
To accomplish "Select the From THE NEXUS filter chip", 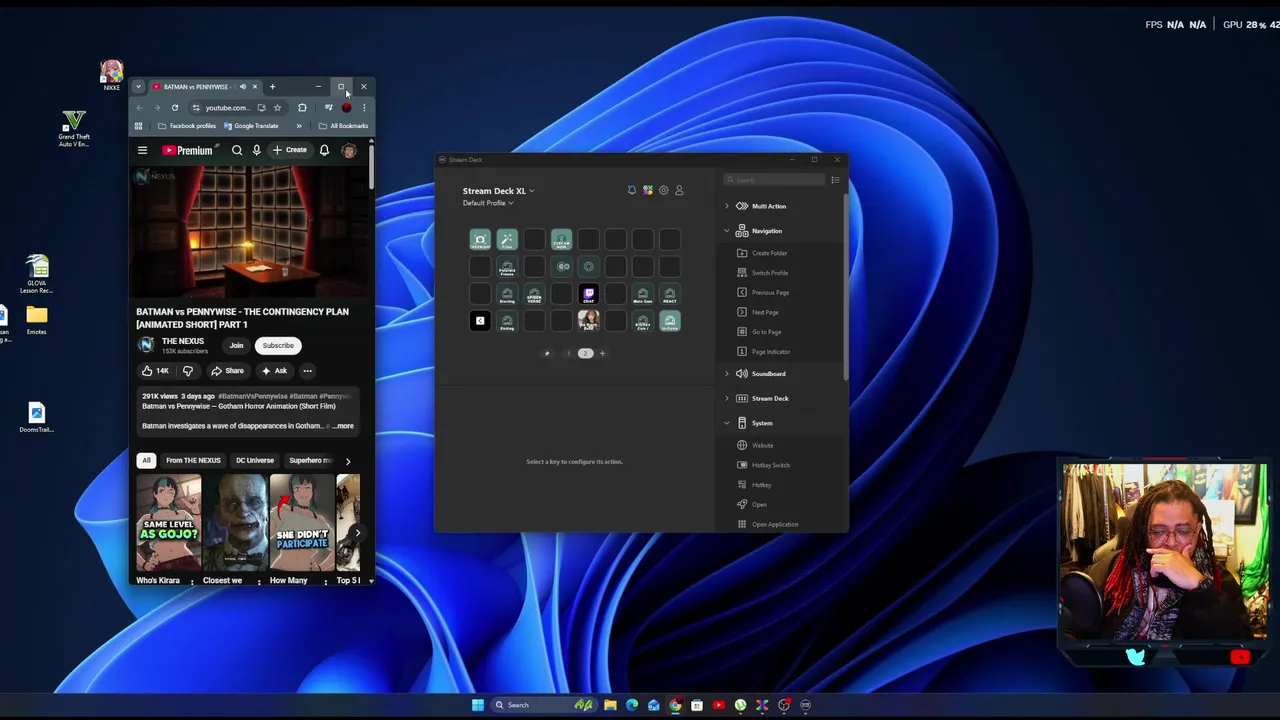I will [x=193, y=460].
